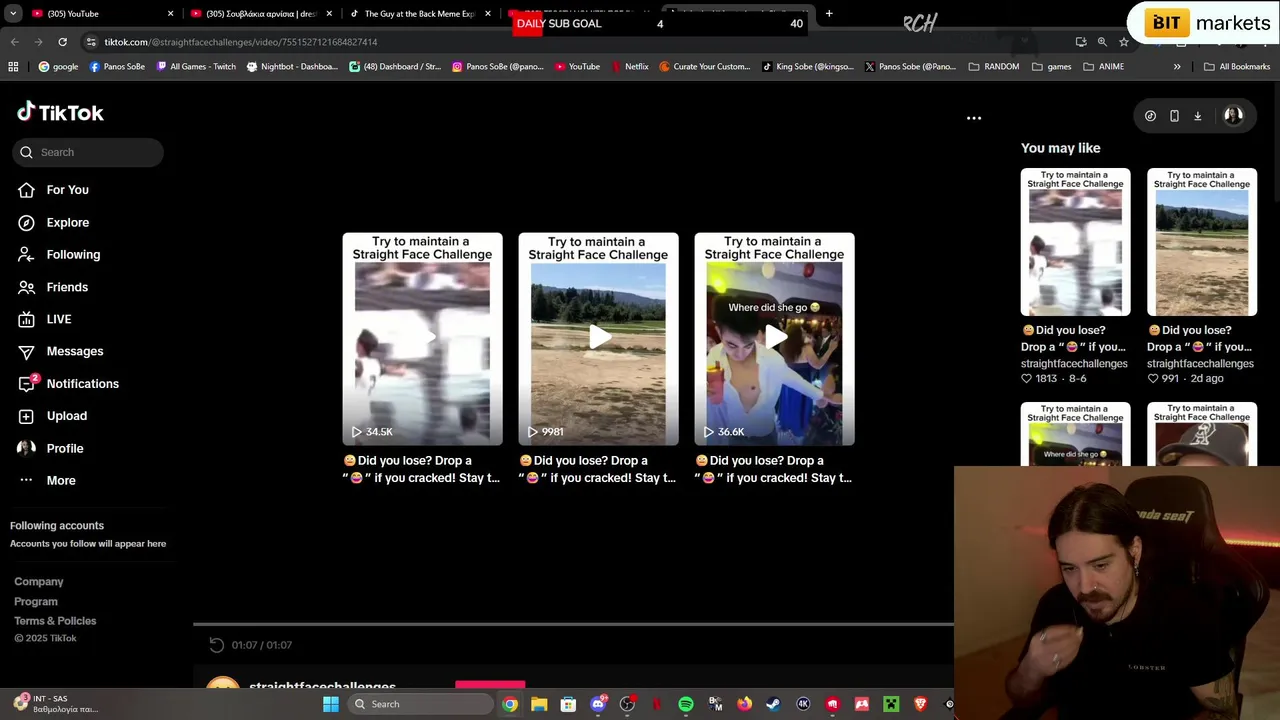
Task: Click the TikTok logo
Action: tap(60, 112)
